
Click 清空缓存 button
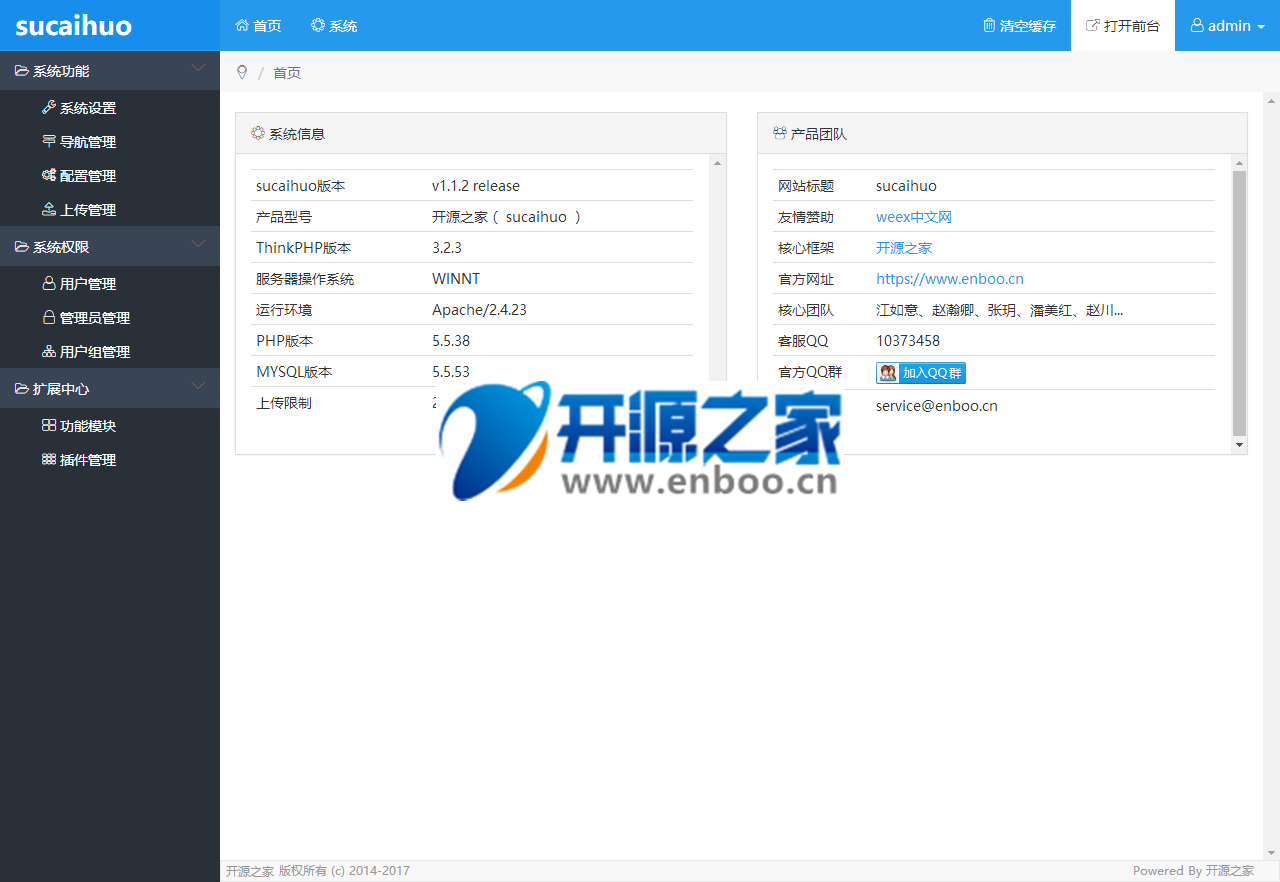[x=1019, y=25]
